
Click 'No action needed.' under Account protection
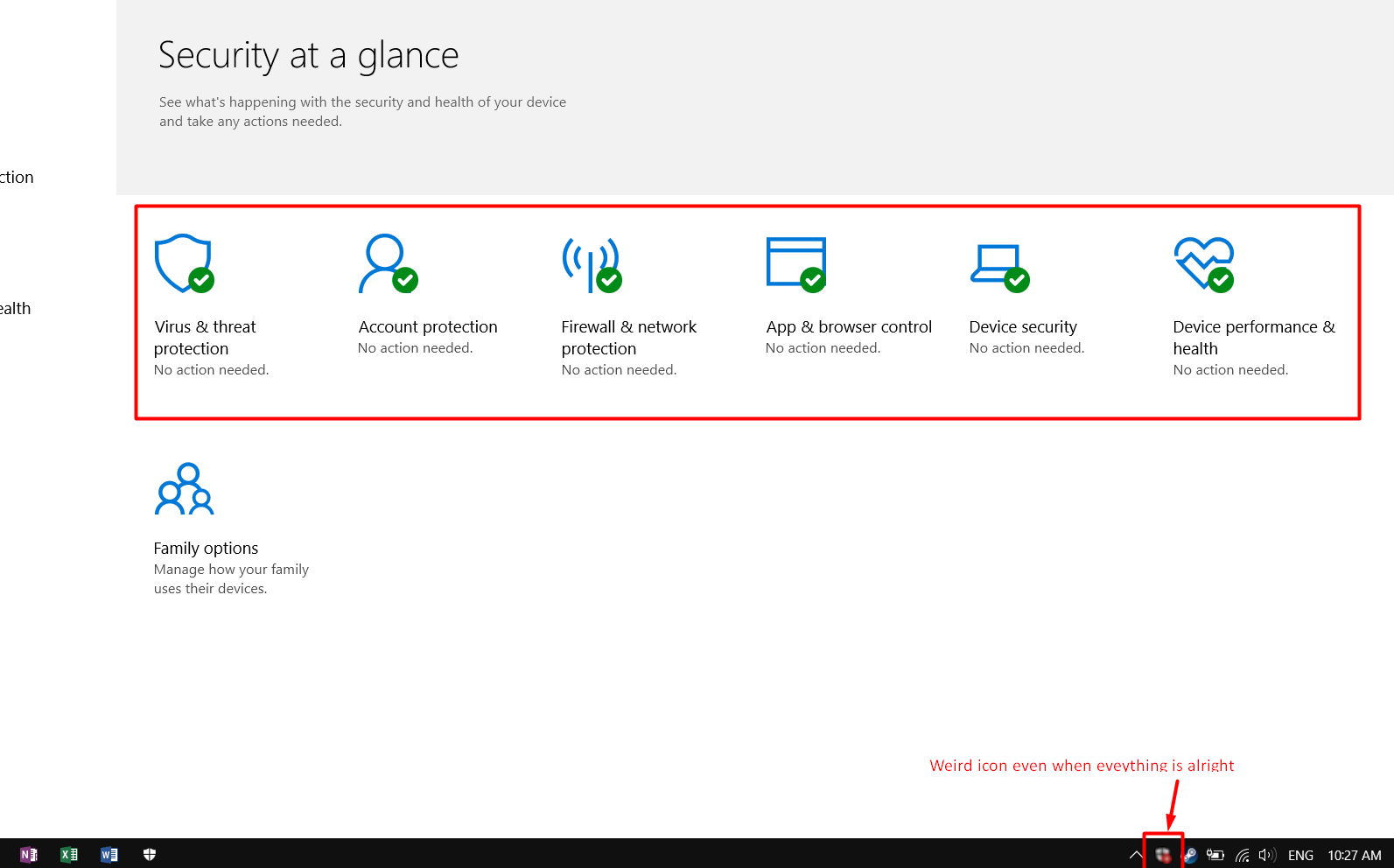[x=415, y=347]
